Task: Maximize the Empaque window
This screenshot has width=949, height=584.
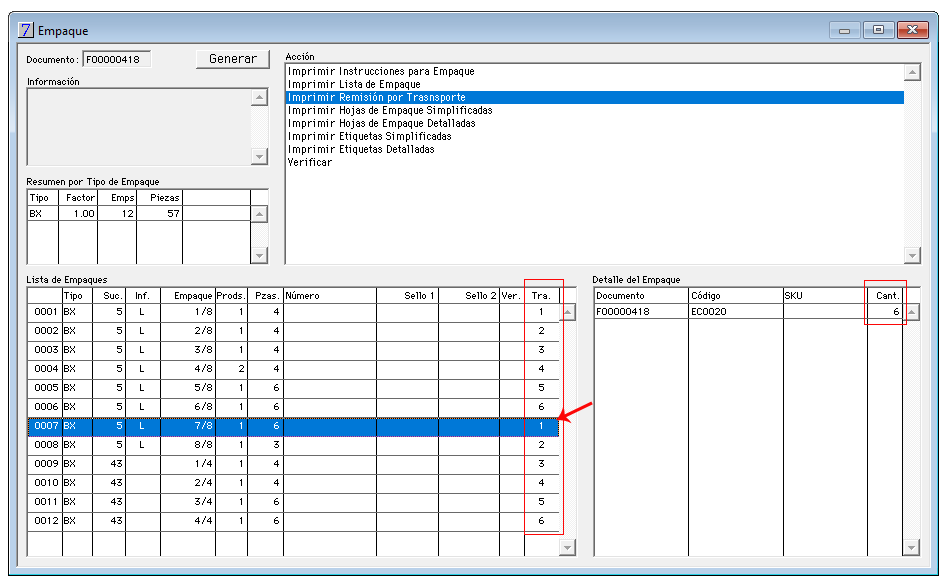Action: point(879,30)
